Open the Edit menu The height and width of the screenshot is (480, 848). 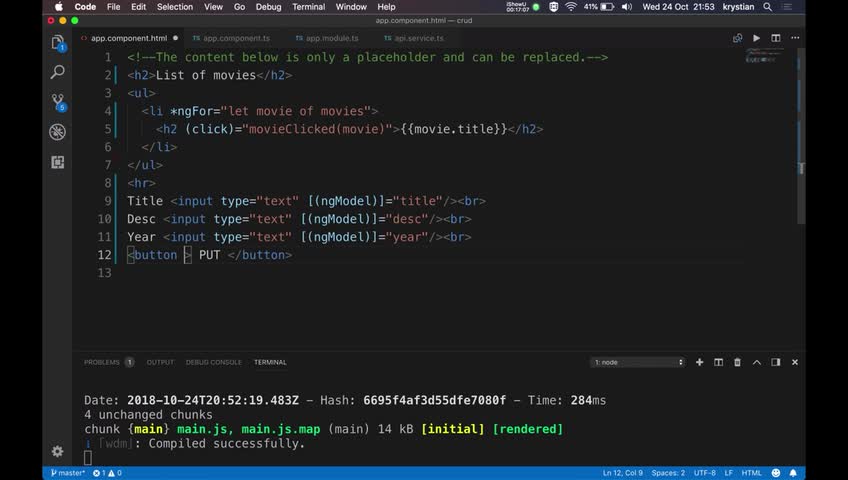tap(138, 7)
